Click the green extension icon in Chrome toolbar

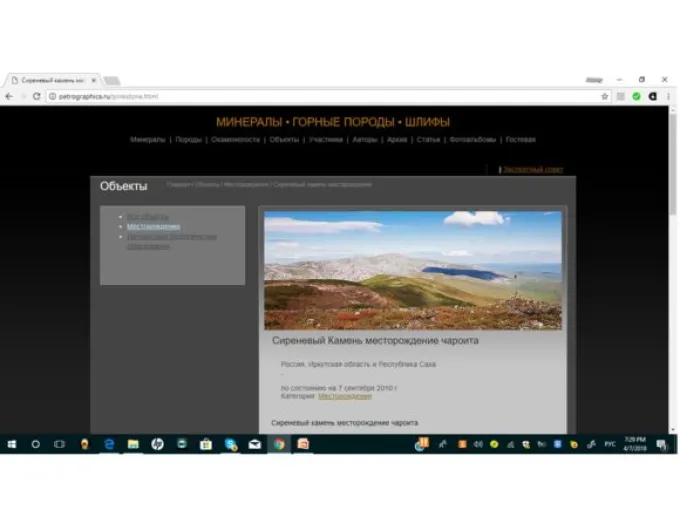click(636, 96)
